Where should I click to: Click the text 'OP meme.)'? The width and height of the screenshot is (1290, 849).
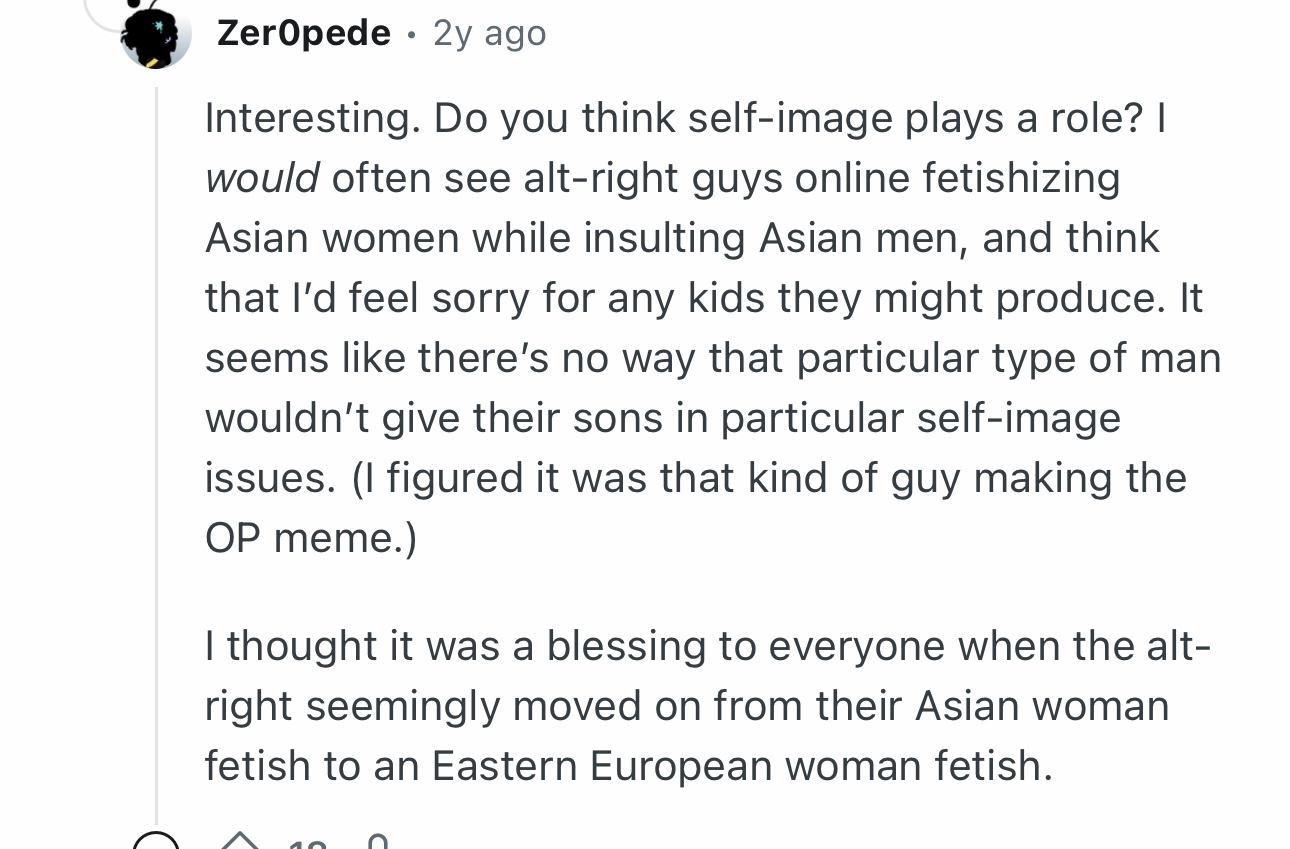coord(311,538)
